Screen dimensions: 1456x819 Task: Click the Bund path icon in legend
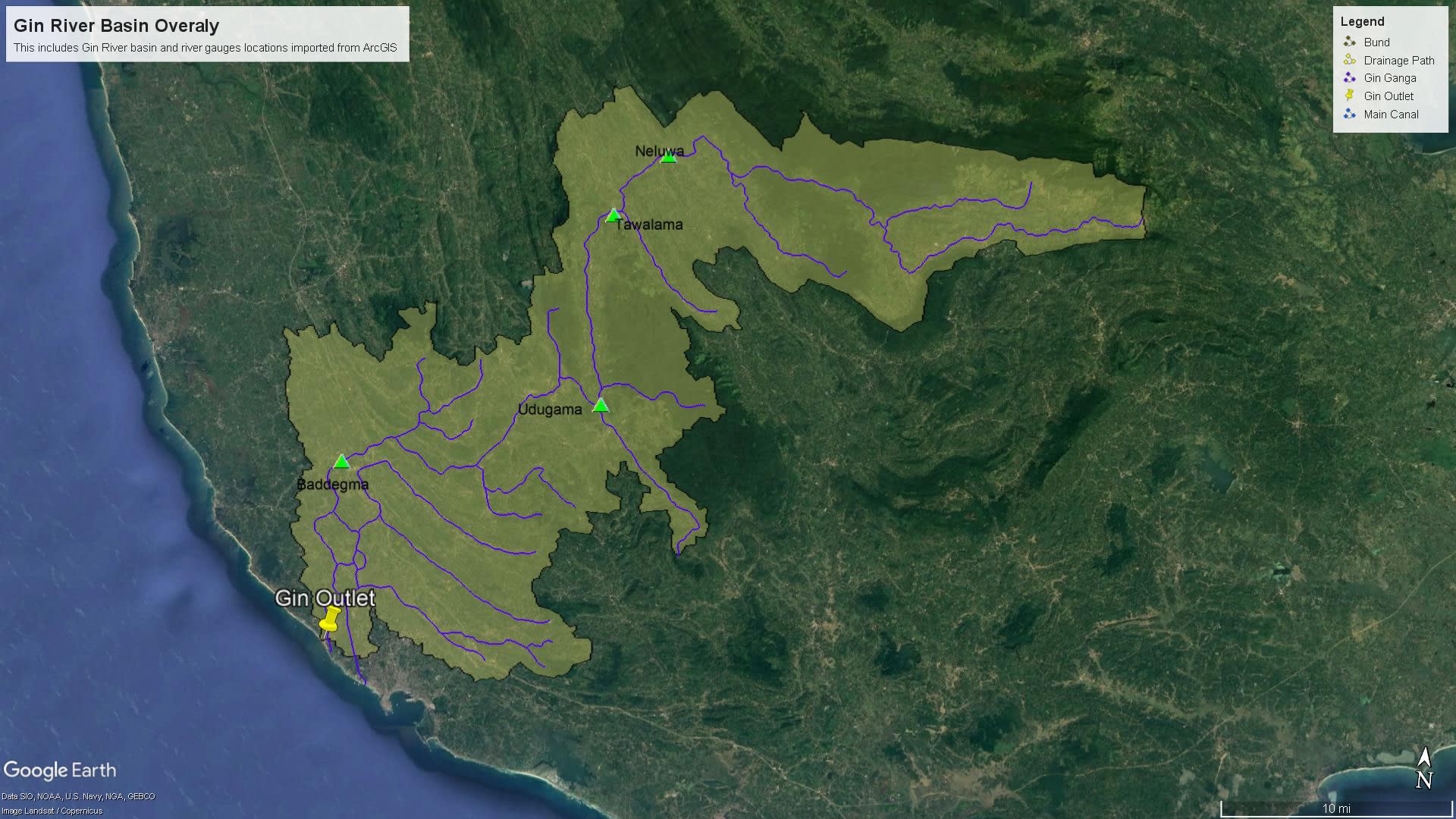pyautogui.click(x=1349, y=42)
